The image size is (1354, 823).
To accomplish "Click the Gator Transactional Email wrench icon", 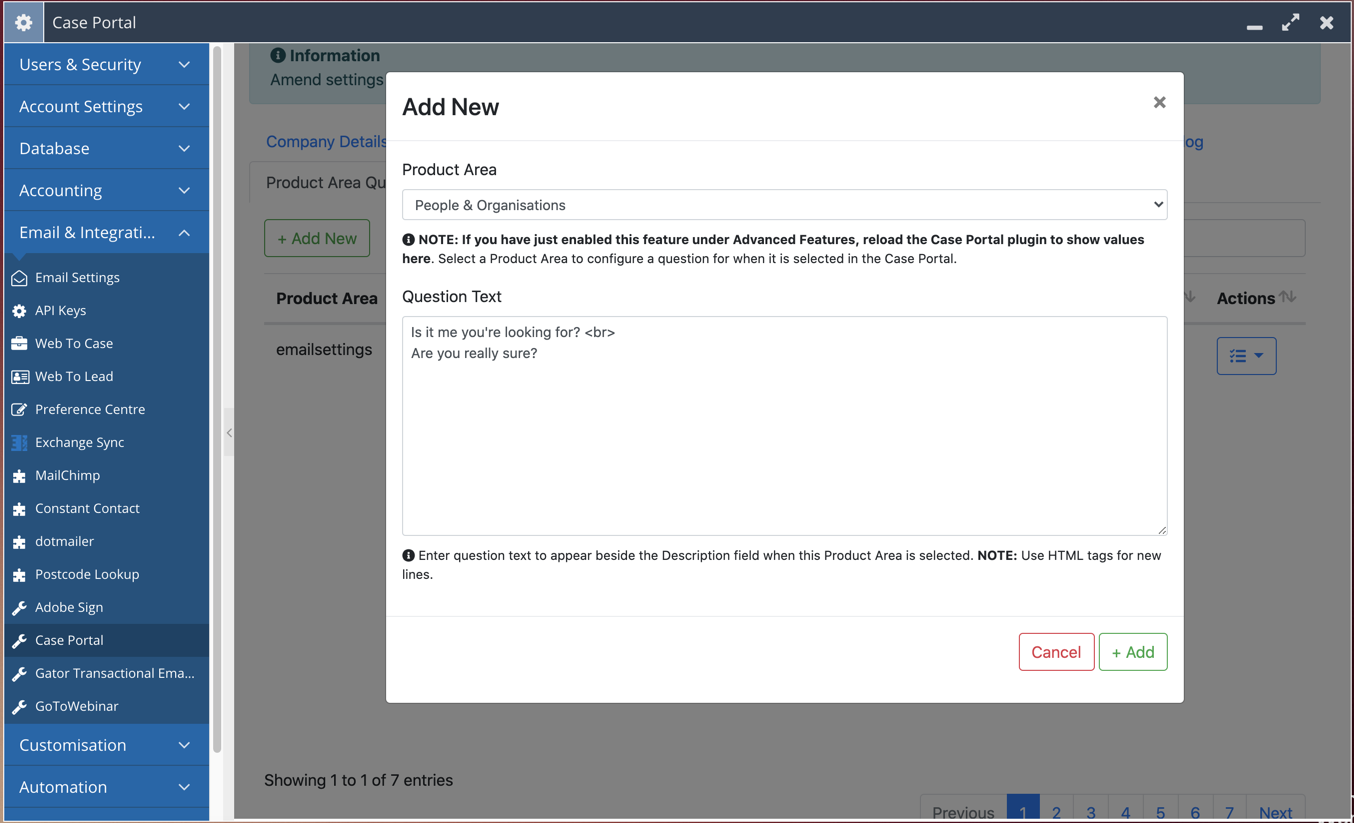I will (x=19, y=674).
